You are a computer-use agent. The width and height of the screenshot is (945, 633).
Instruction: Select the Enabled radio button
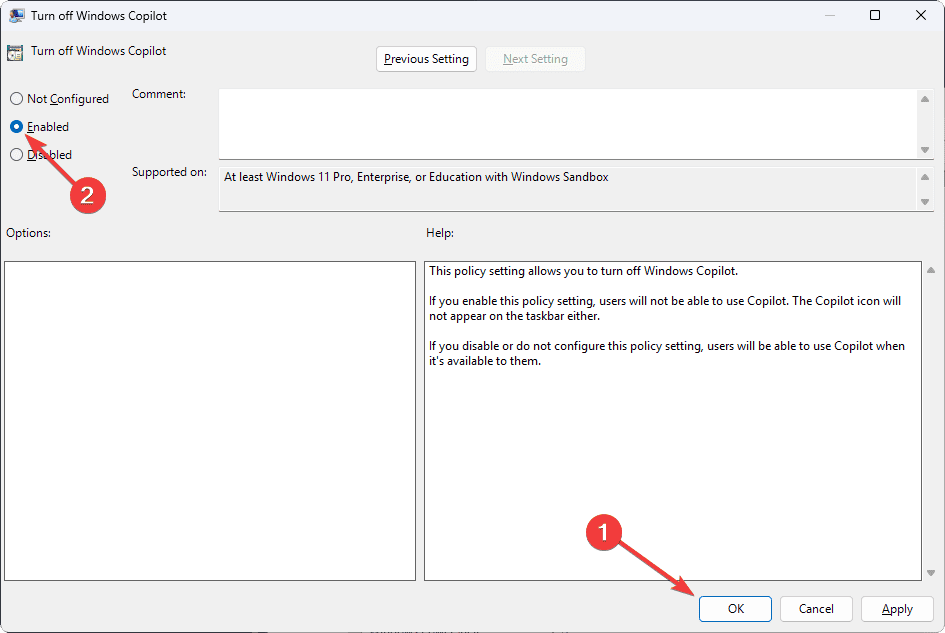16,127
